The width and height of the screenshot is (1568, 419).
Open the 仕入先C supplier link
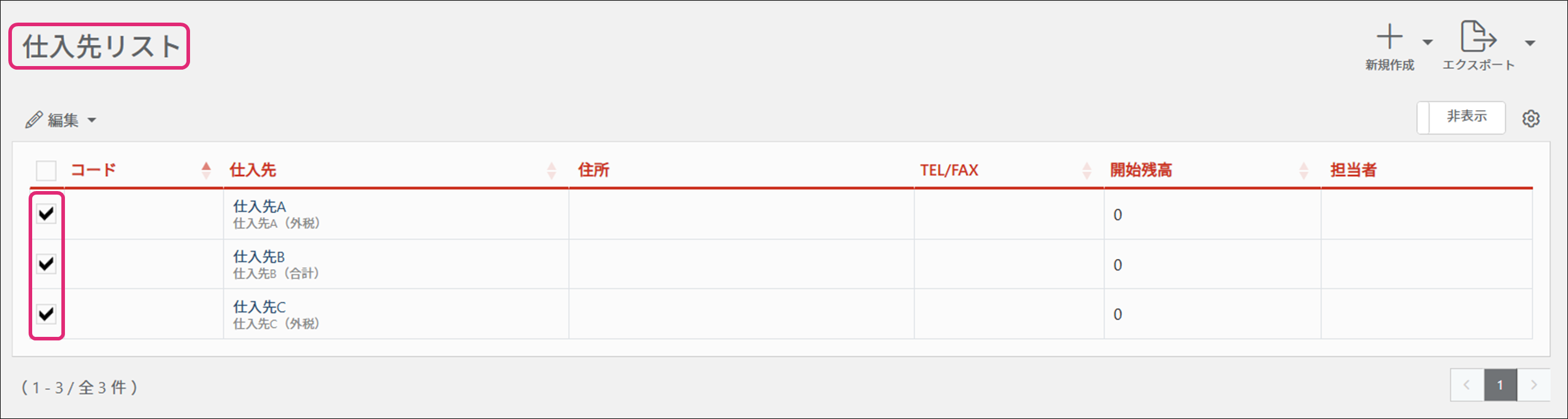tap(259, 307)
